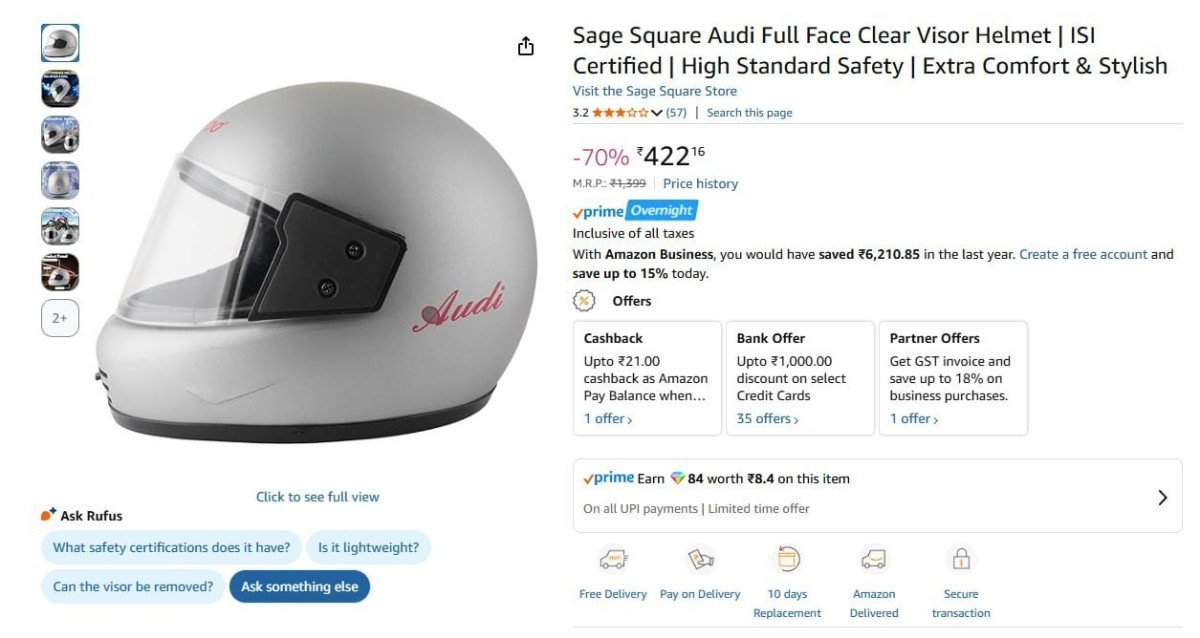Expand the Prime Earn offer chevron
The image size is (1200, 638).
[x=1162, y=497]
